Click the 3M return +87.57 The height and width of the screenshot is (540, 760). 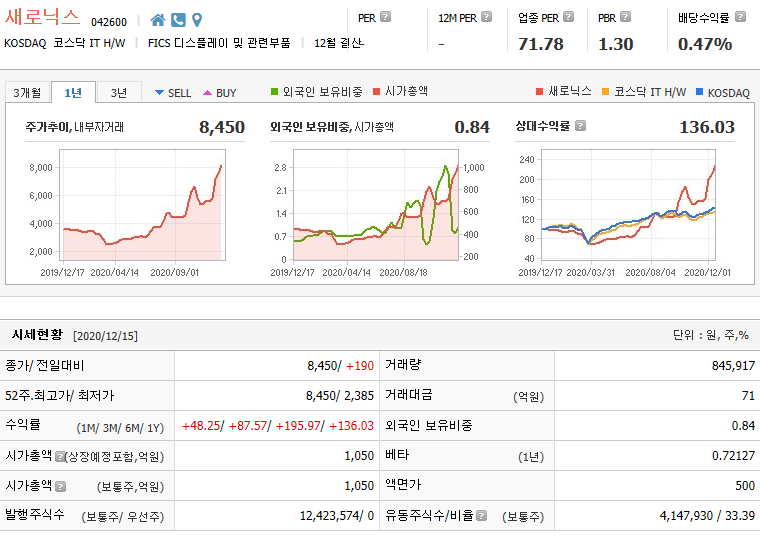tap(248, 426)
